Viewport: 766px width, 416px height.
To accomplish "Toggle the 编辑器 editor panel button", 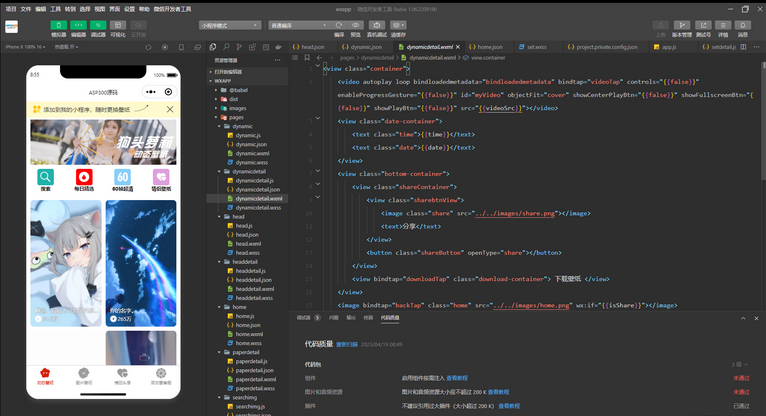I will 78,25.
